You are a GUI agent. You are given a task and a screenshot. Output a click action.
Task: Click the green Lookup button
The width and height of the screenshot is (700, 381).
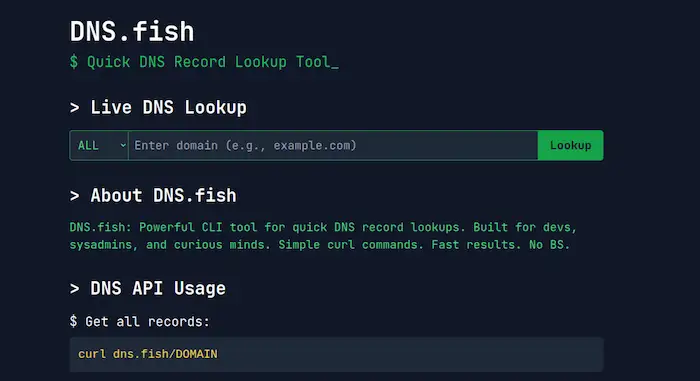[571, 145]
